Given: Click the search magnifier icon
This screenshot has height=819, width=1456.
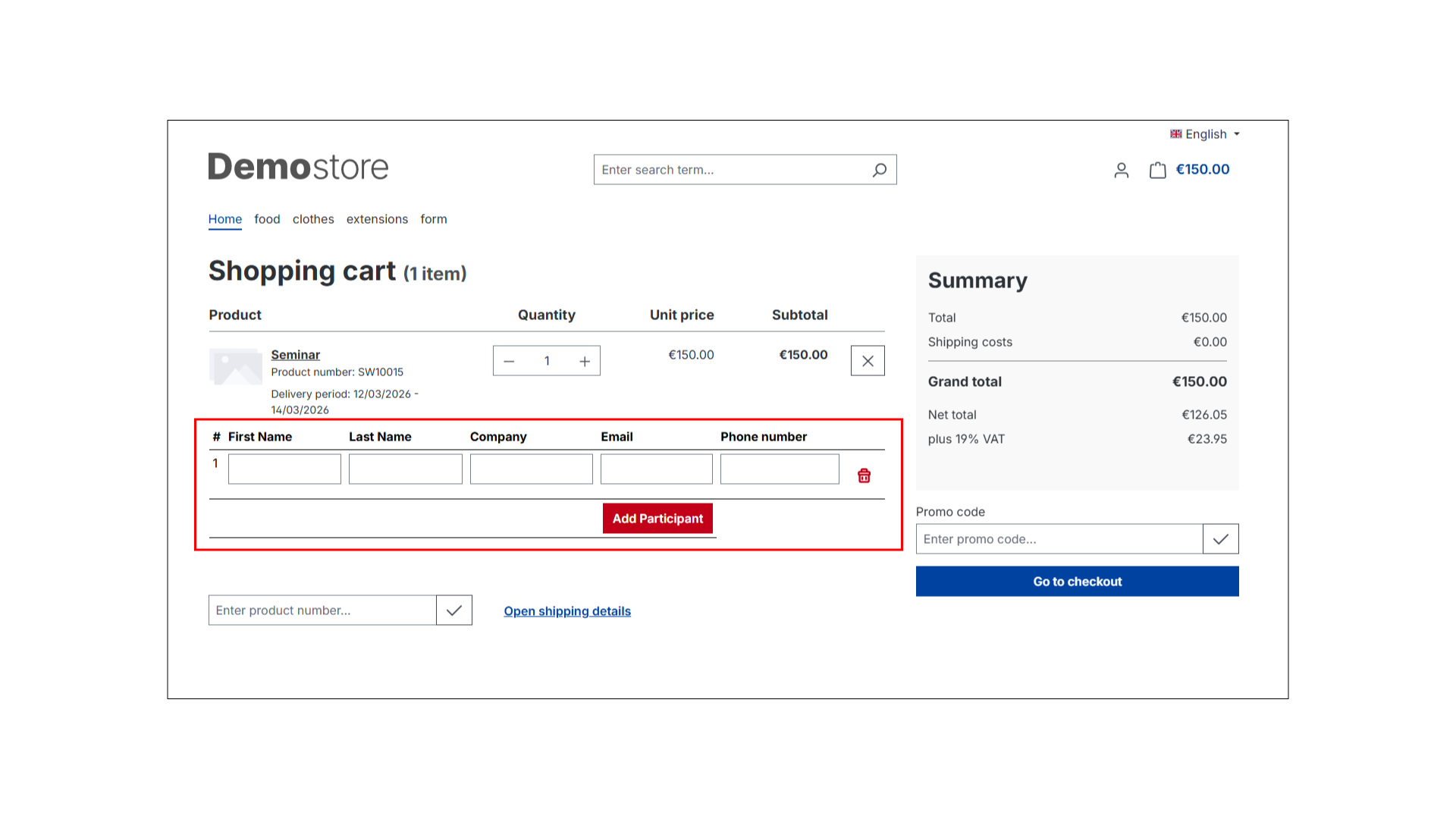Looking at the screenshot, I should pyautogui.click(x=879, y=170).
